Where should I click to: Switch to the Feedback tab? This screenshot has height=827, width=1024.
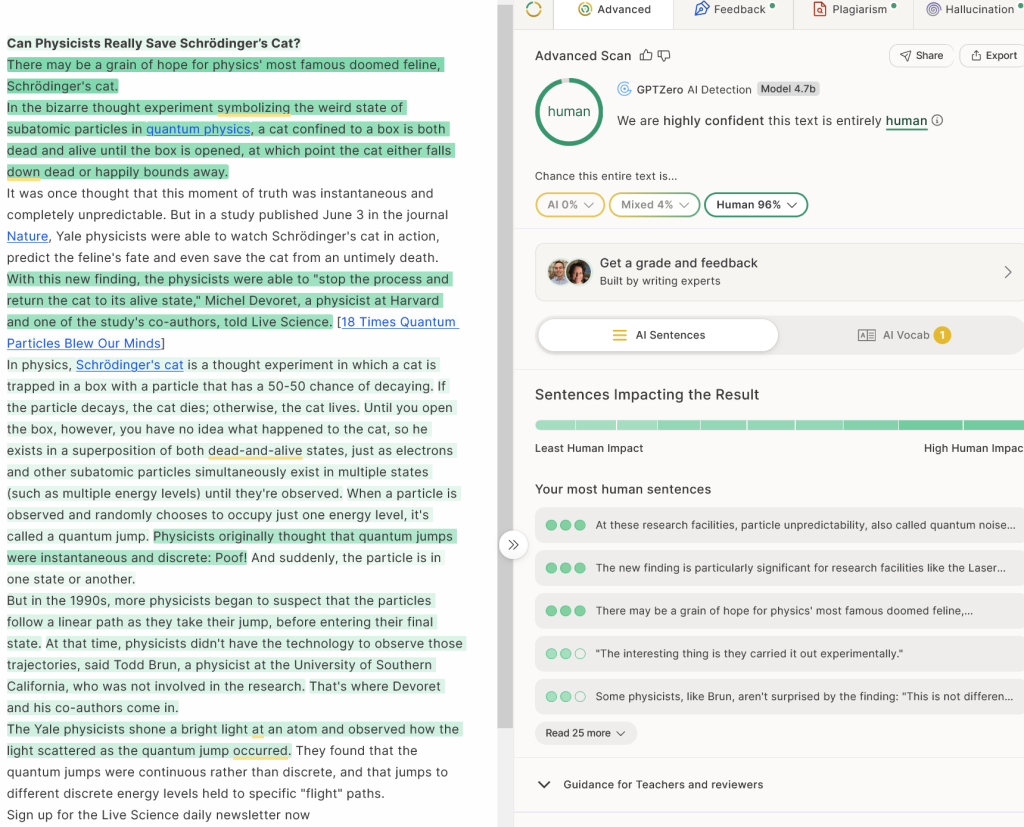click(733, 9)
